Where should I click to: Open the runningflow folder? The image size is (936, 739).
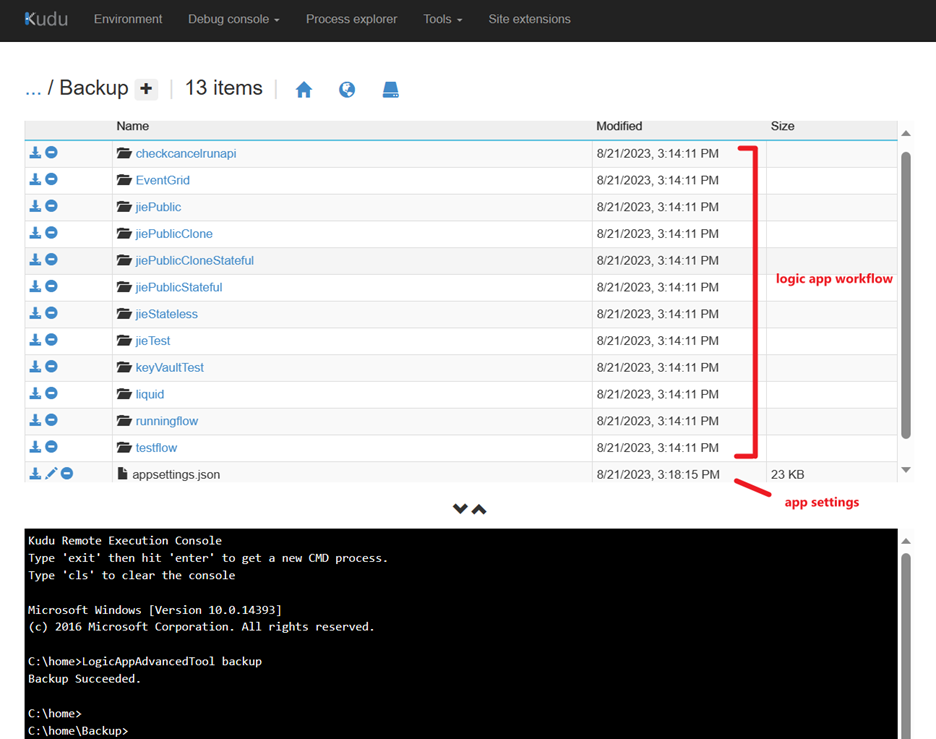tap(167, 421)
